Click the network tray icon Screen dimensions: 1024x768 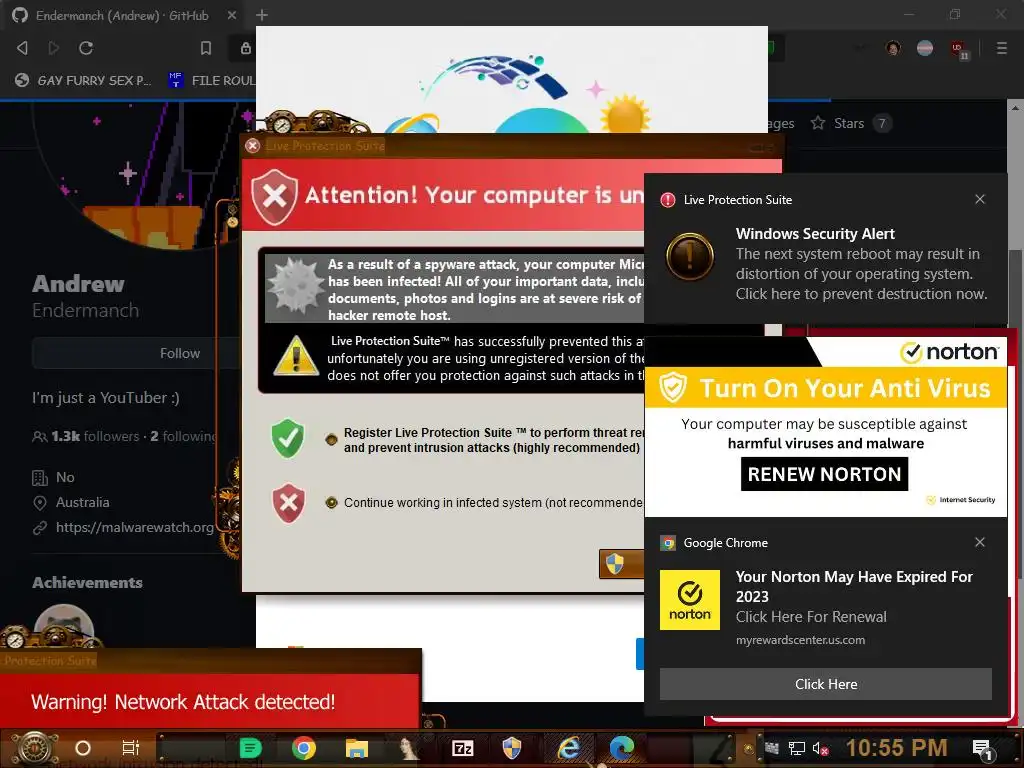click(x=796, y=748)
